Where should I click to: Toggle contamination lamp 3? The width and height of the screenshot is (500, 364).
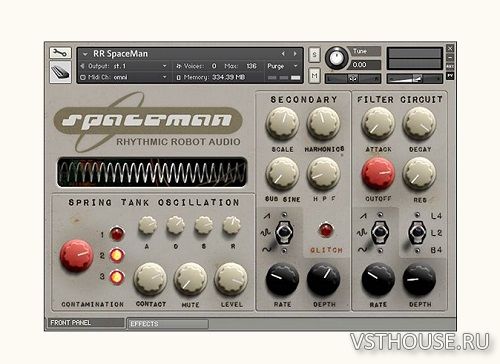(117, 277)
